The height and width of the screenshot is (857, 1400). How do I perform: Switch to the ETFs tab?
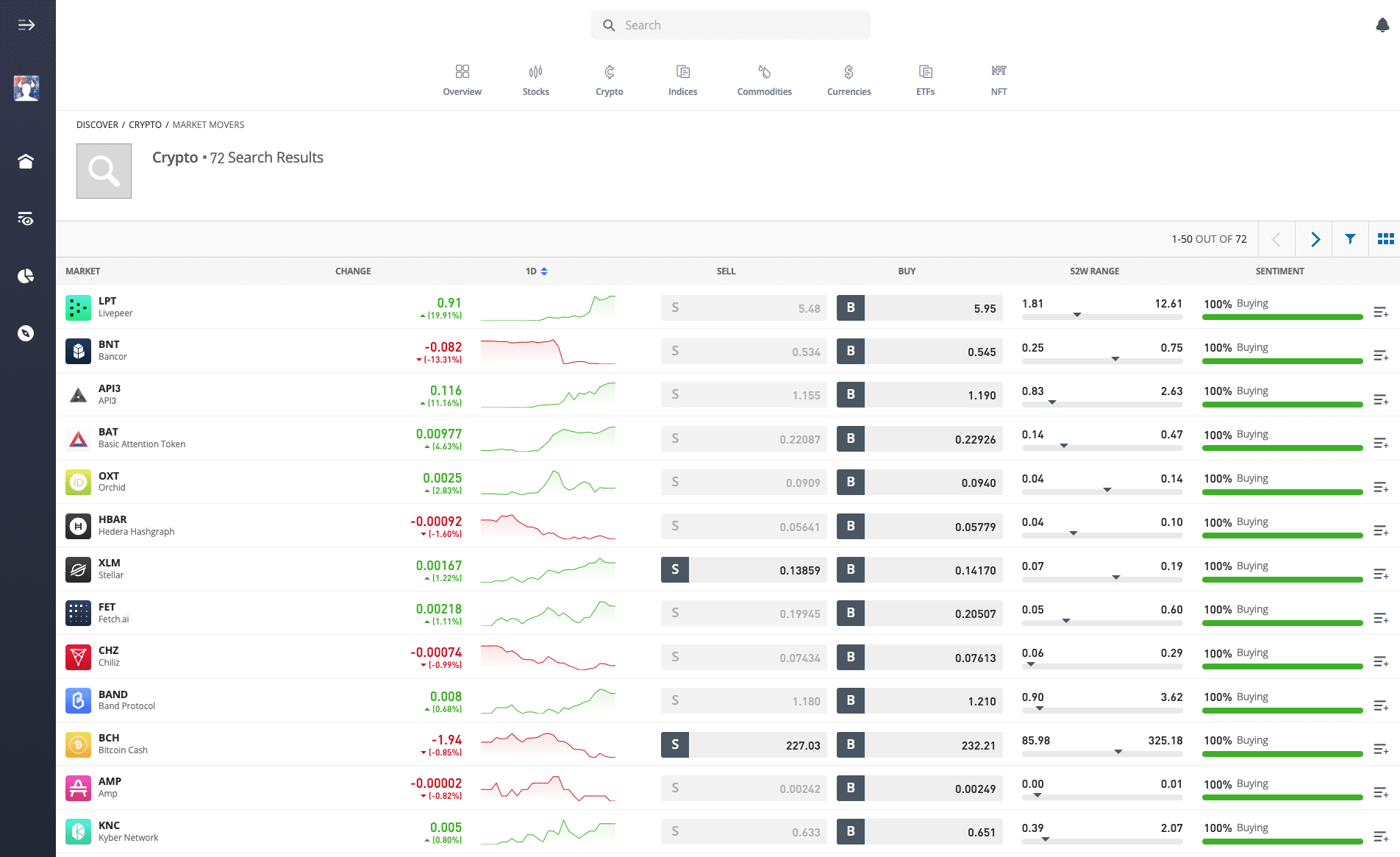pos(926,80)
